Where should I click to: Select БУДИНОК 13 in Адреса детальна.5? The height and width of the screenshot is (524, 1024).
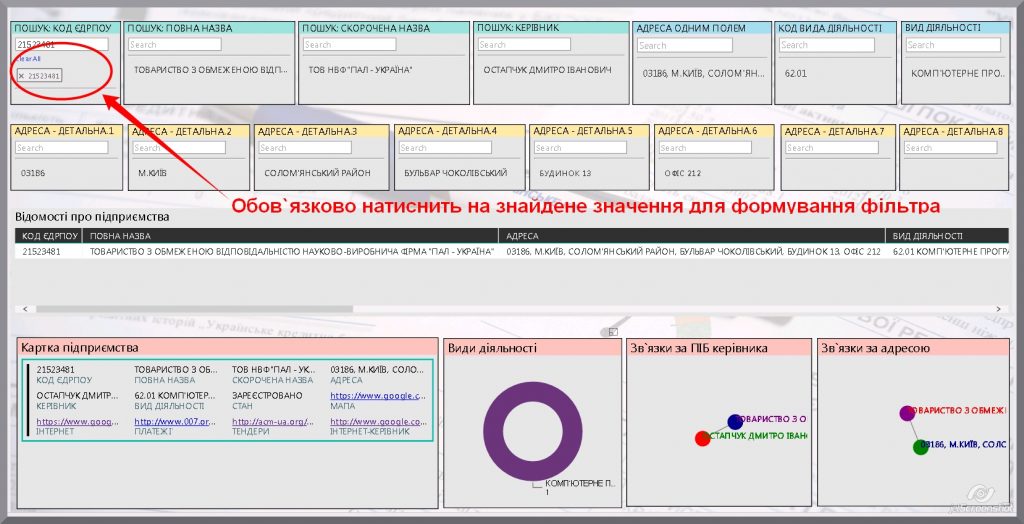[x=565, y=173]
